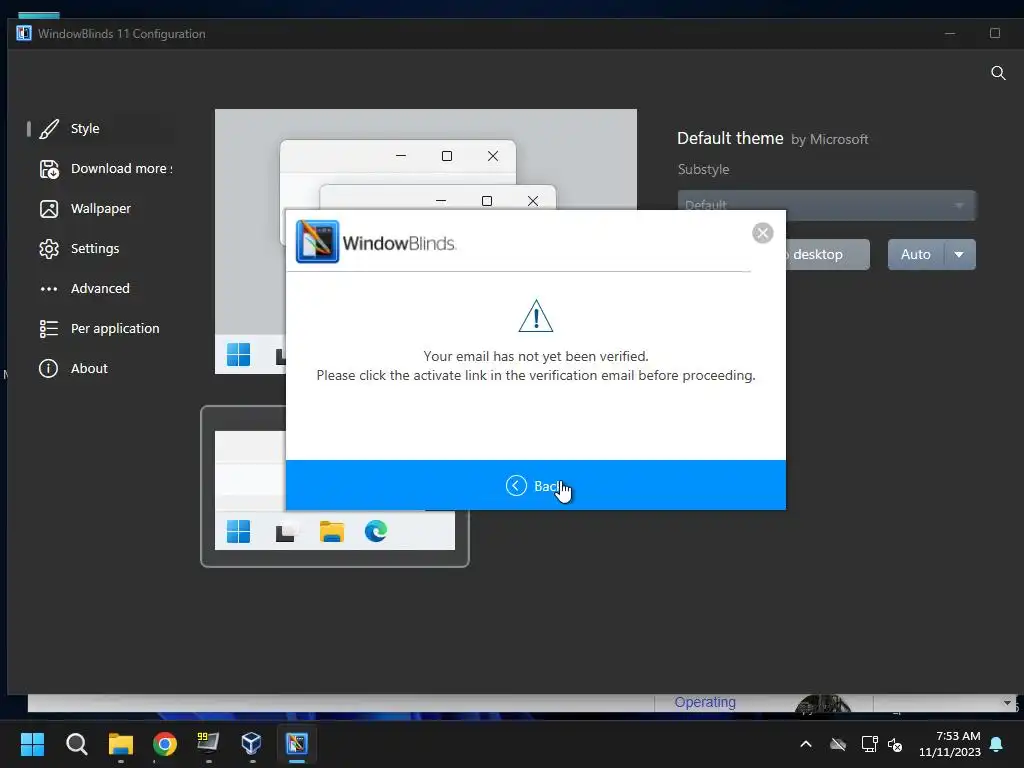Viewport: 1024px width, 768px height.
Task: Click the dropdown arrow in background window
Action: click(x=1007, y=703)
